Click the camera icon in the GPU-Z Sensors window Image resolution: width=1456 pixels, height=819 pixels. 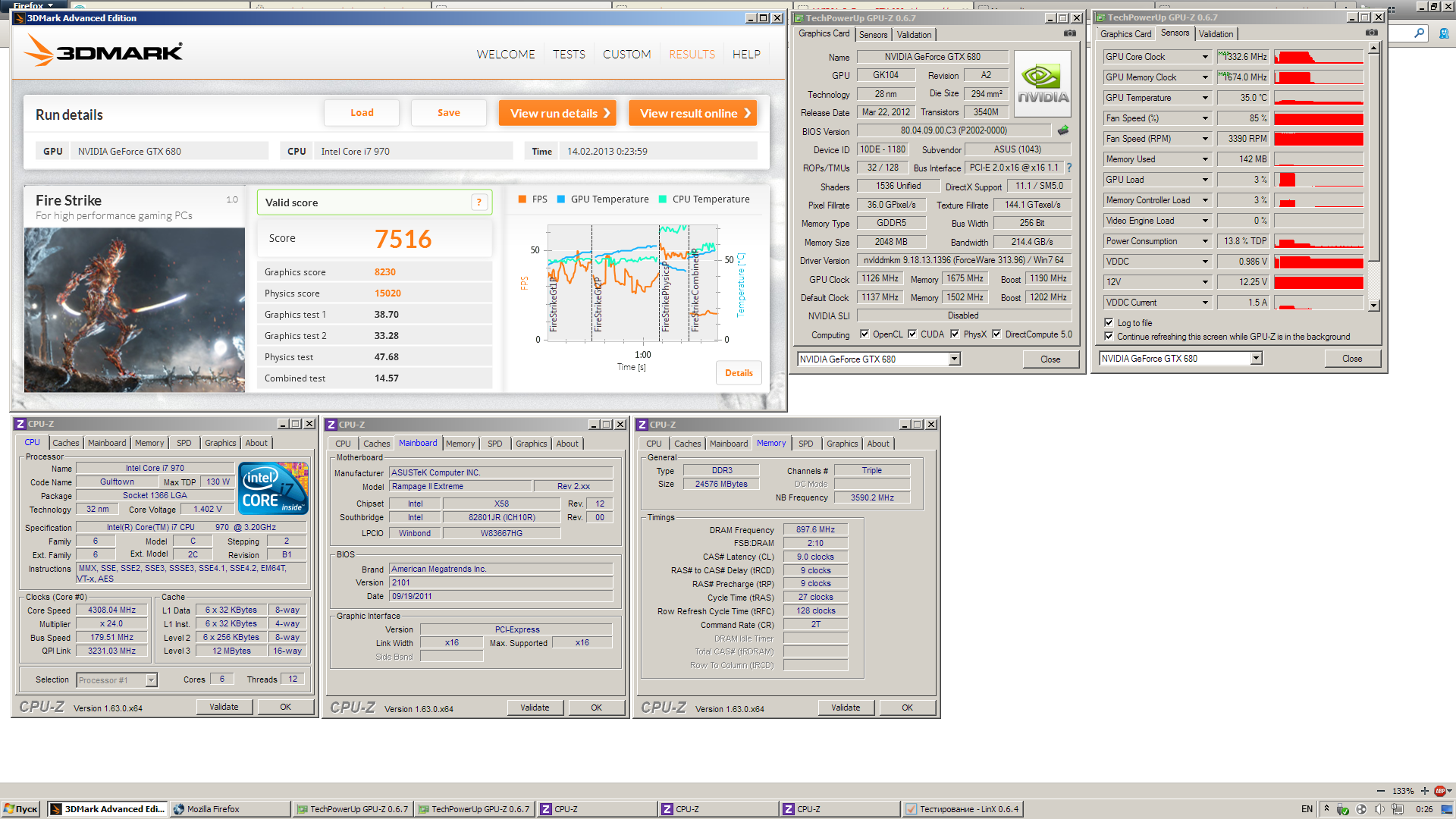pos(1371,33)
